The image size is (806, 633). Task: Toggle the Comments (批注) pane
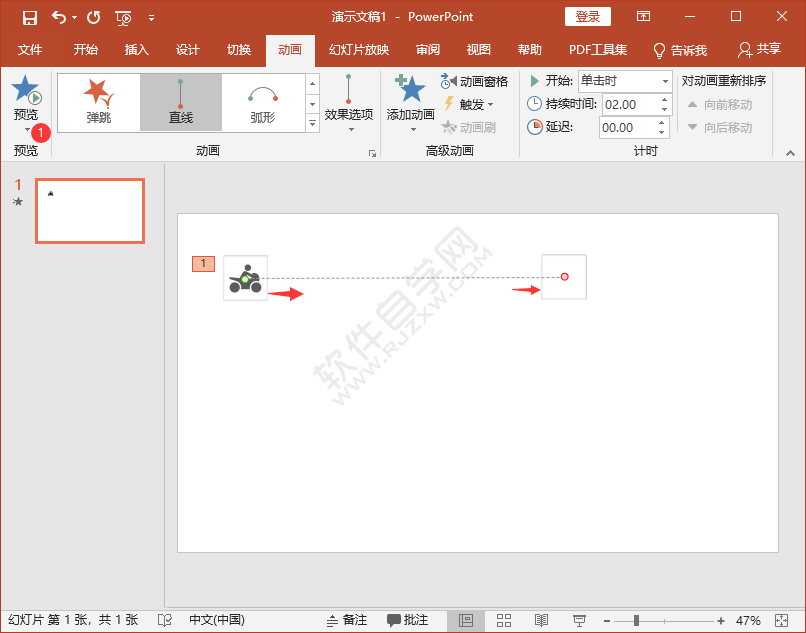click(408, 620)
